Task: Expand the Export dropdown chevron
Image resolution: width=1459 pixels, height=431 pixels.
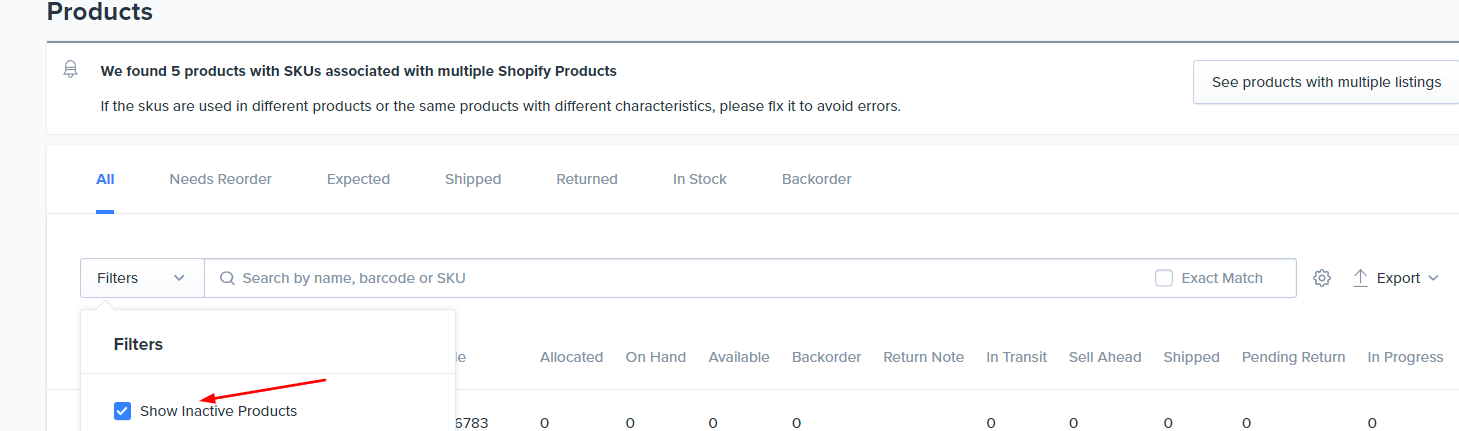Action: pos(1433,278)
